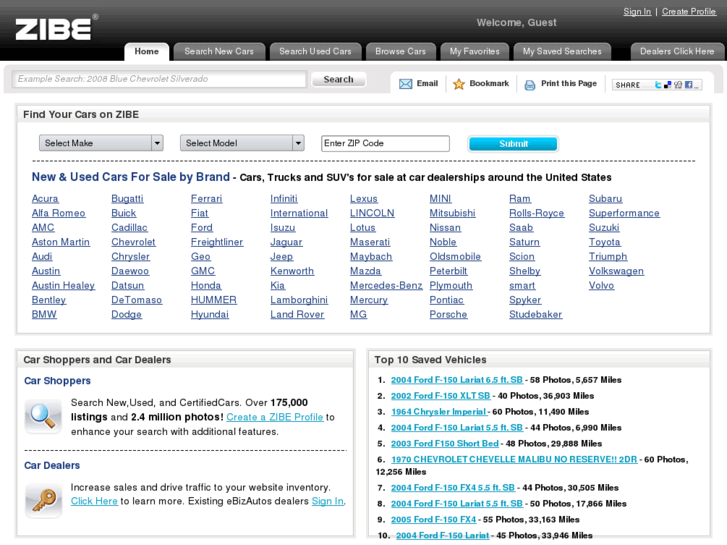Click the Bookmark text link
This screenshot has width=727, height=545.
[489, 83]
